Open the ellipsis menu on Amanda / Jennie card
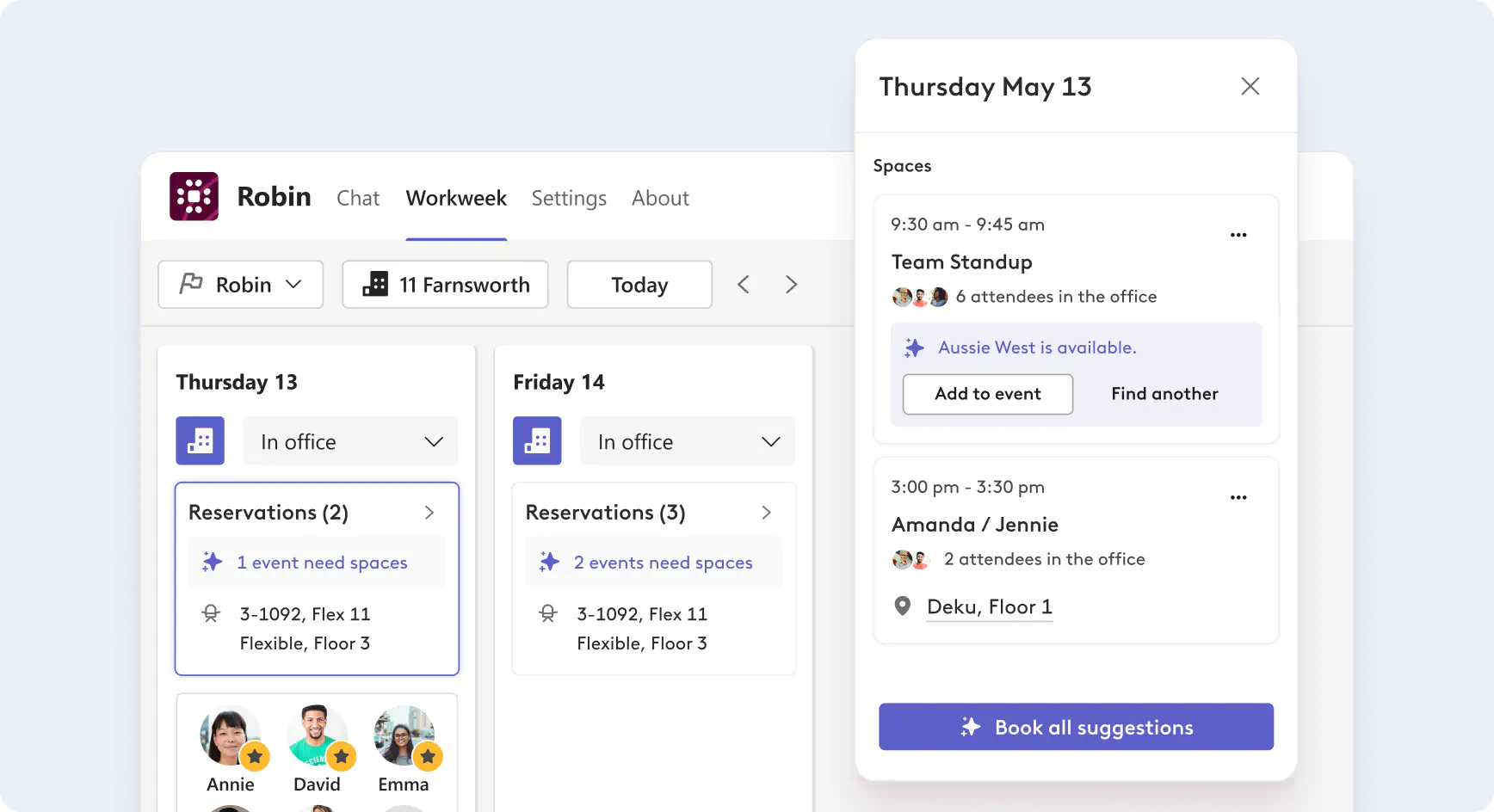The height and width of the screenshot is (812, 1494). coord(1238,497)
